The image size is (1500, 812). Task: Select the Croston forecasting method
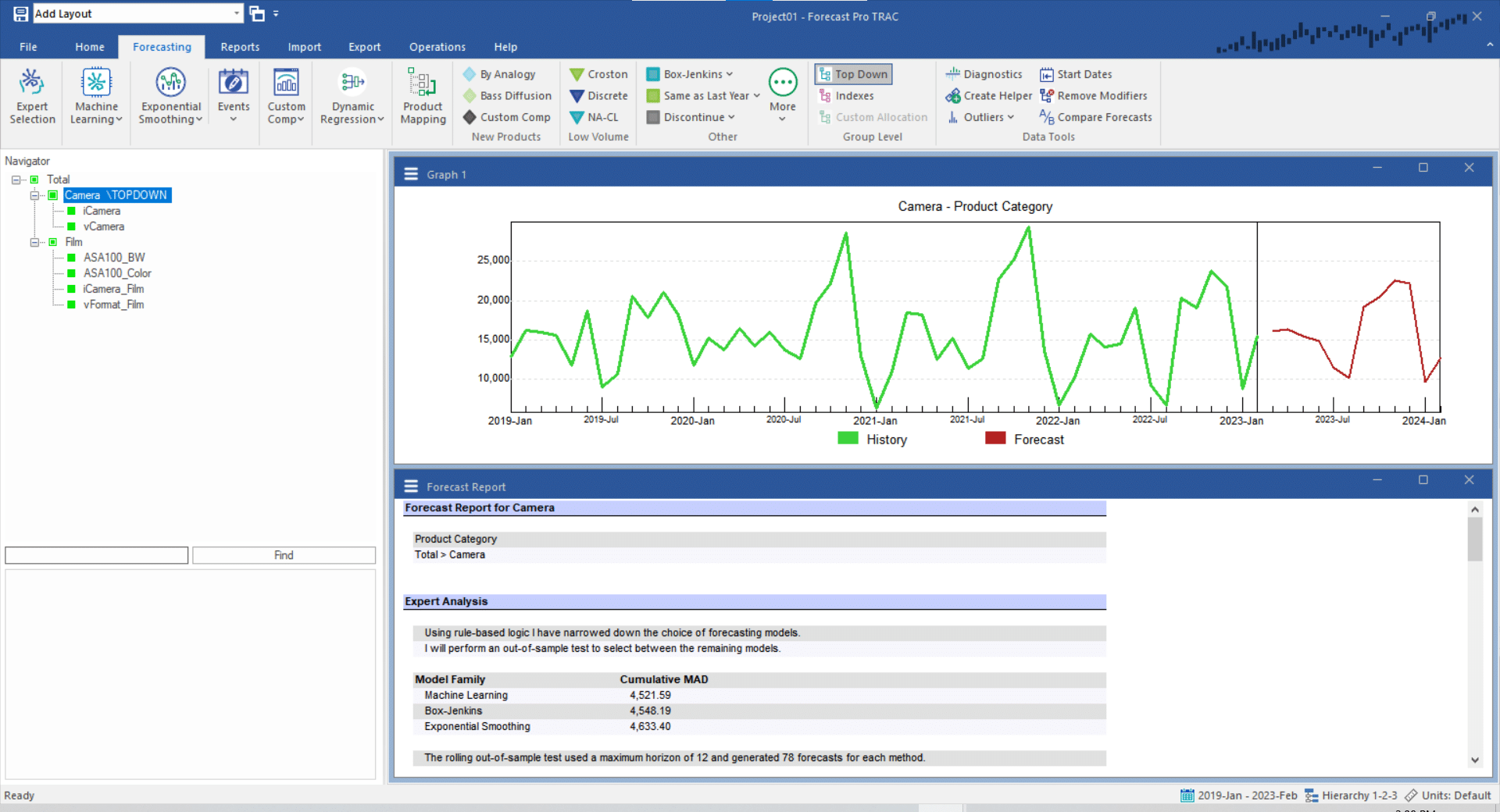[598, 73]
